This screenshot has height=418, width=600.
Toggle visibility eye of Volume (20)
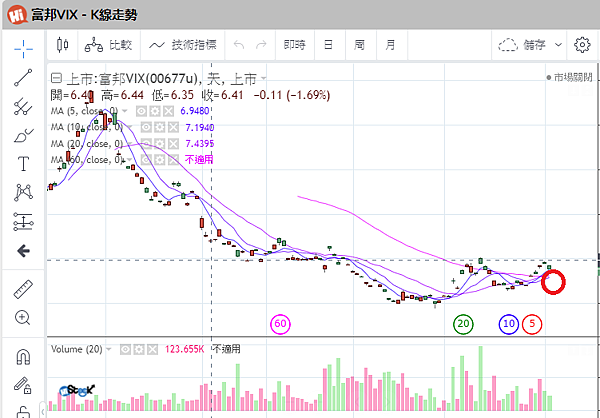pyautogui.click(x=125, y=349)
